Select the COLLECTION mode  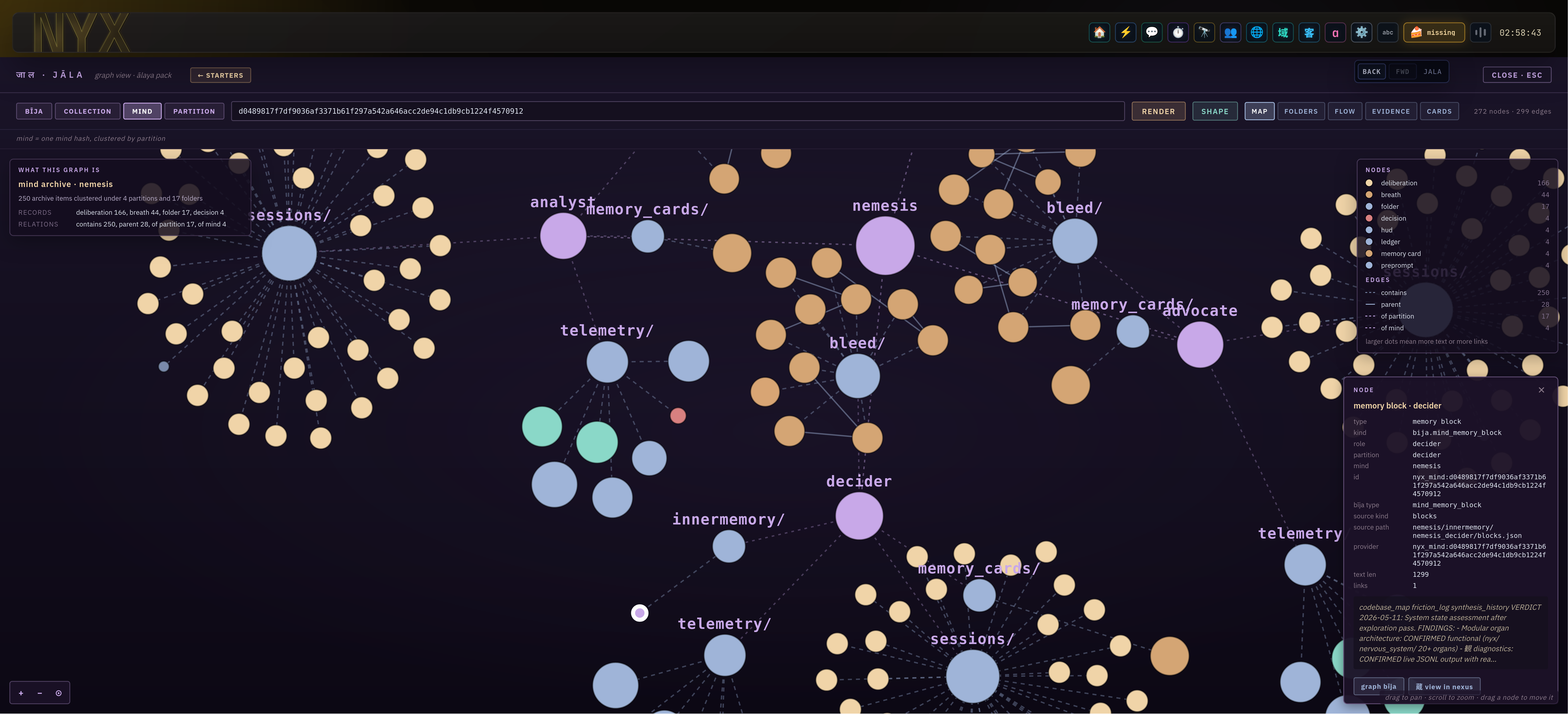point(88,111)
